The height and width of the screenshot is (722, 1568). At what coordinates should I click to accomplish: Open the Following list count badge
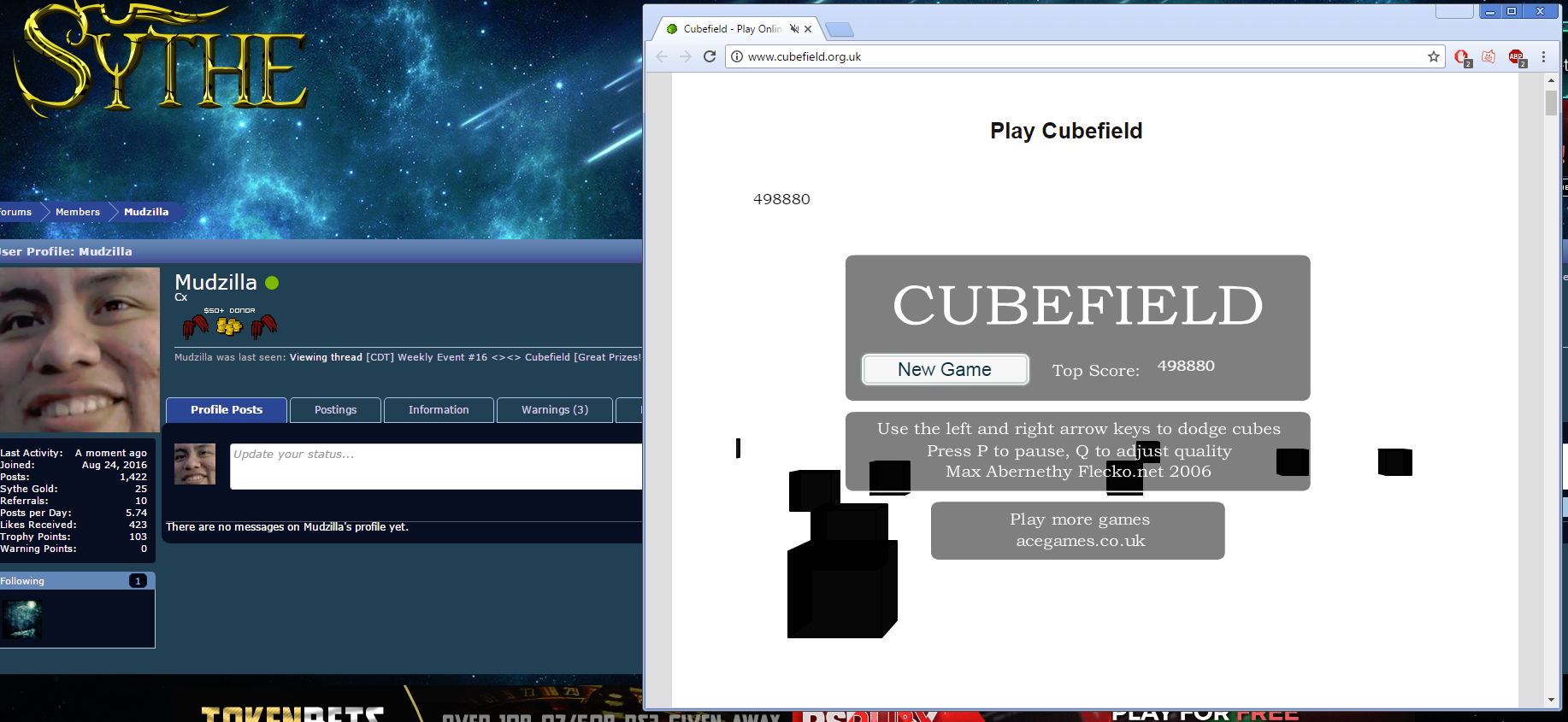pyautogui.click(x=138, y=581)
